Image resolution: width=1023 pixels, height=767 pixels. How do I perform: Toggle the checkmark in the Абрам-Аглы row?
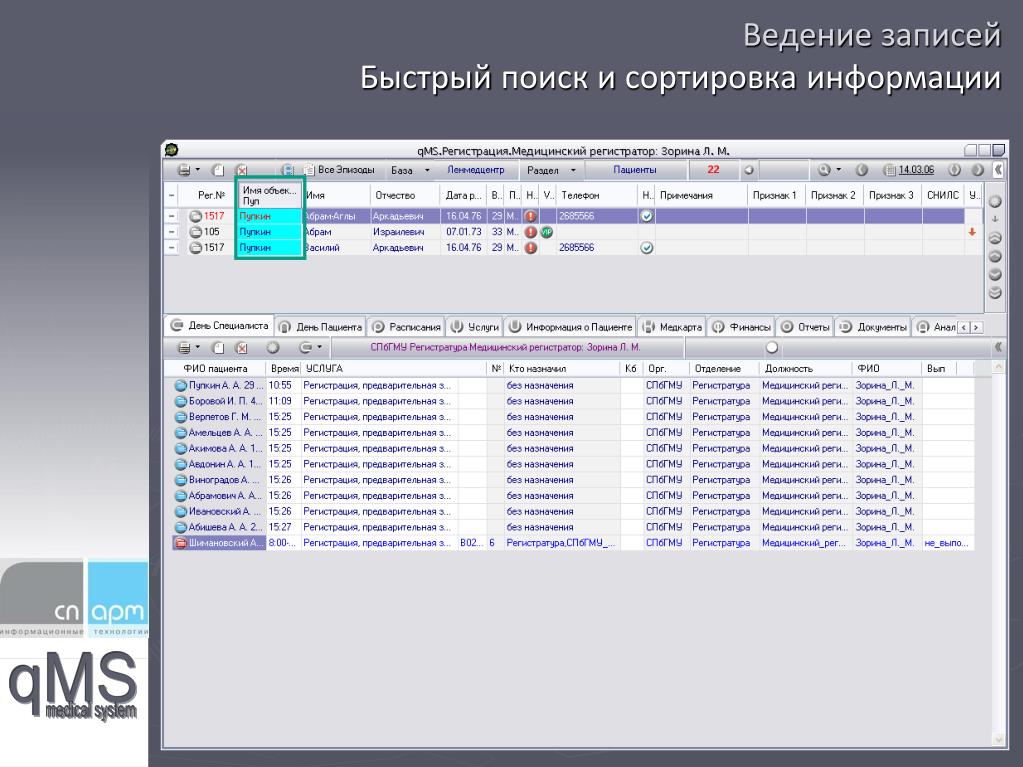pos(647,216)
